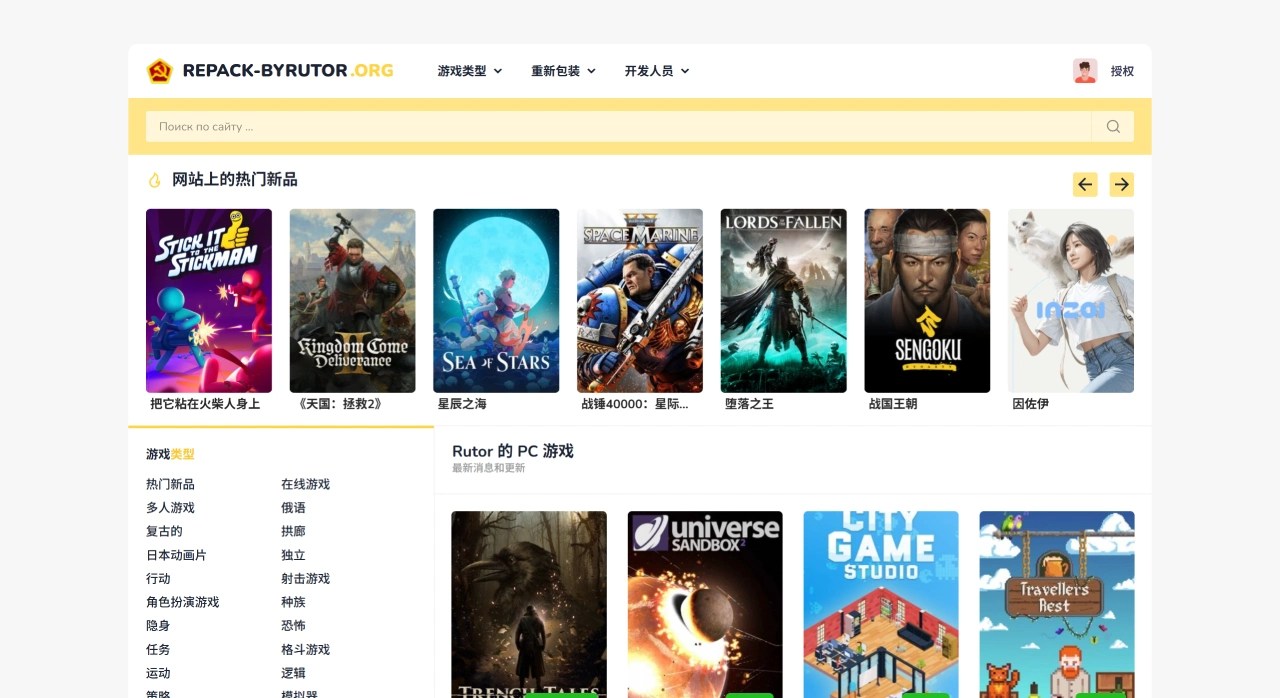Screen dimensions: 1280x698
Task: Open the Travellers Rest game card
Action: pyautogui.click(x=1057, y=604)
